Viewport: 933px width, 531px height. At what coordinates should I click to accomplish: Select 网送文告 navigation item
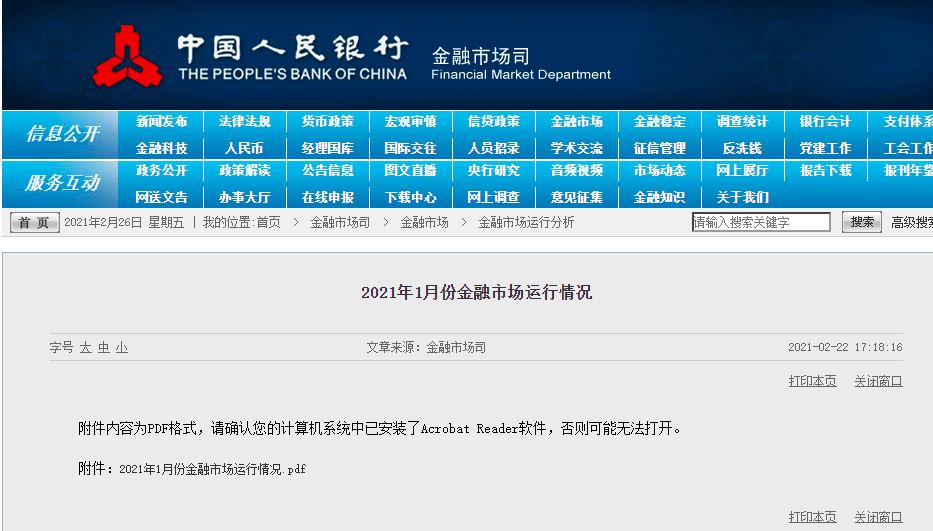pos(161,197)
